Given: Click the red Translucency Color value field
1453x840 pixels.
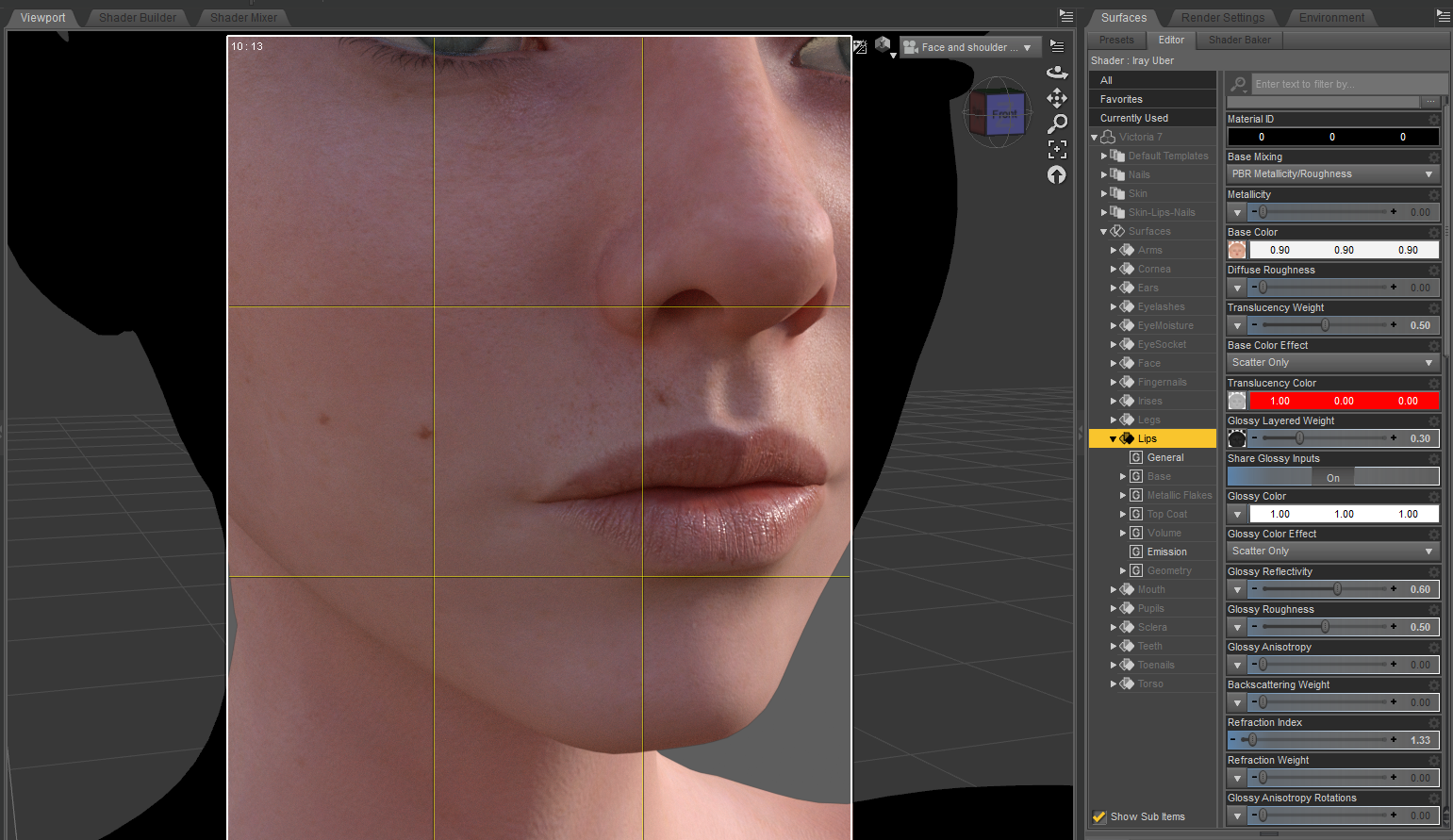Looking at the screenshot, I should pos(1344,401).
